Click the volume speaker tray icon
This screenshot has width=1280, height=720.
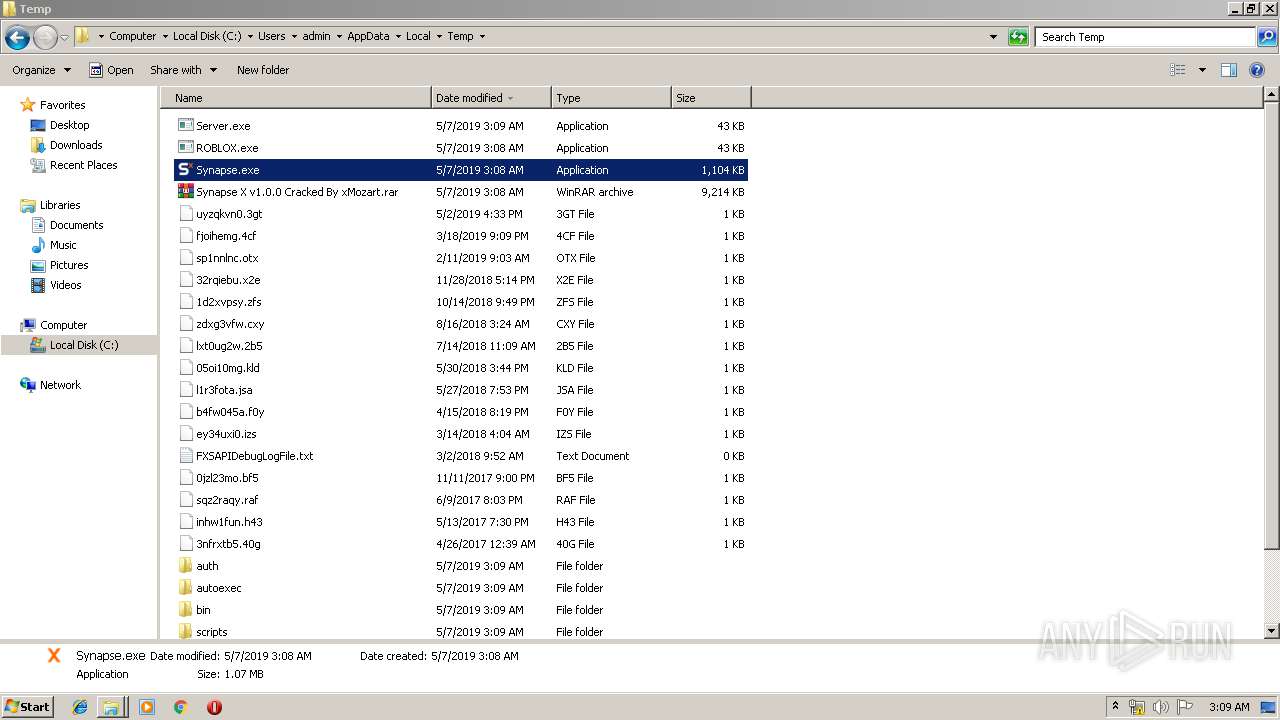click(x=1161, y=707)
